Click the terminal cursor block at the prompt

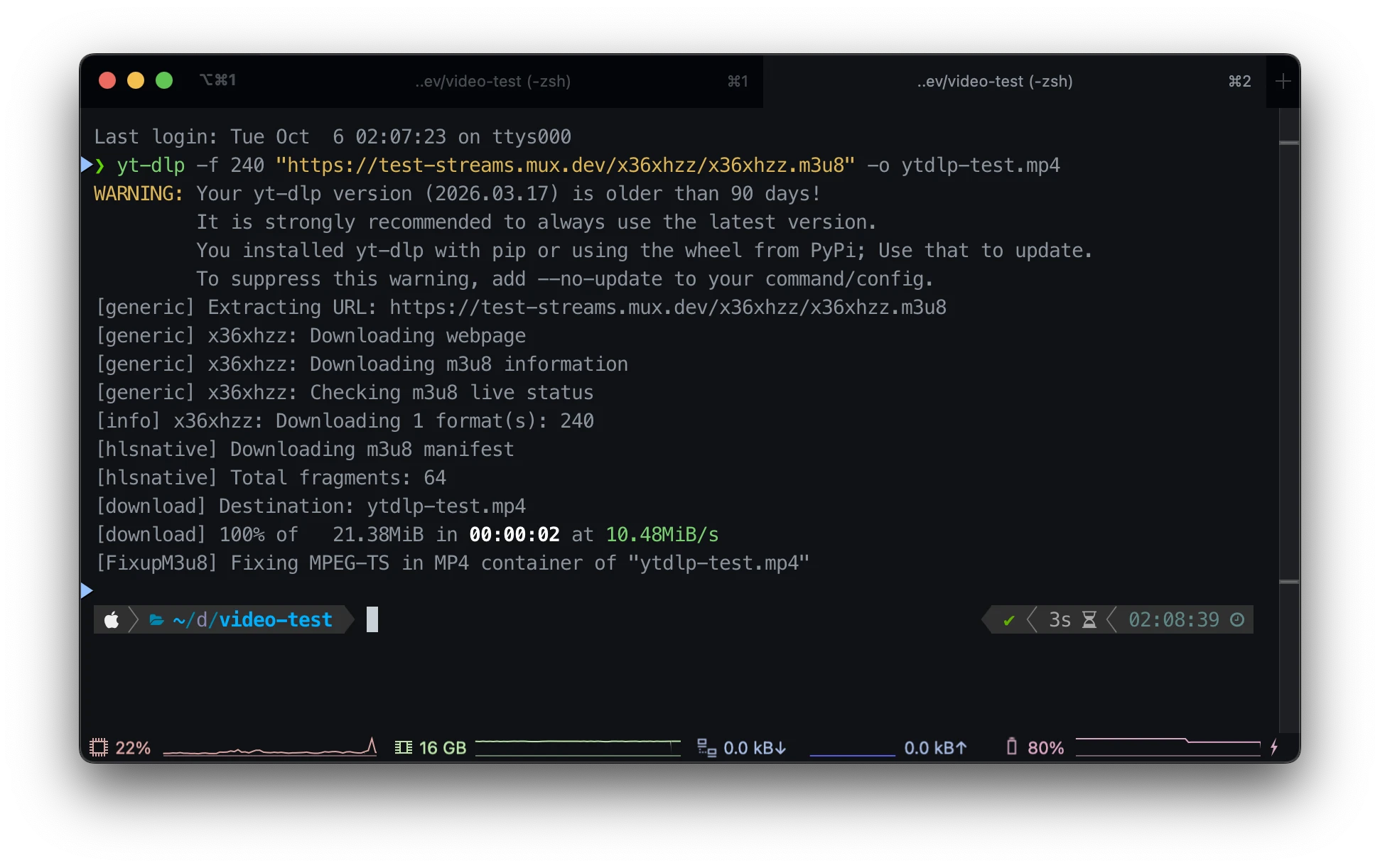(x=372, y=619)
